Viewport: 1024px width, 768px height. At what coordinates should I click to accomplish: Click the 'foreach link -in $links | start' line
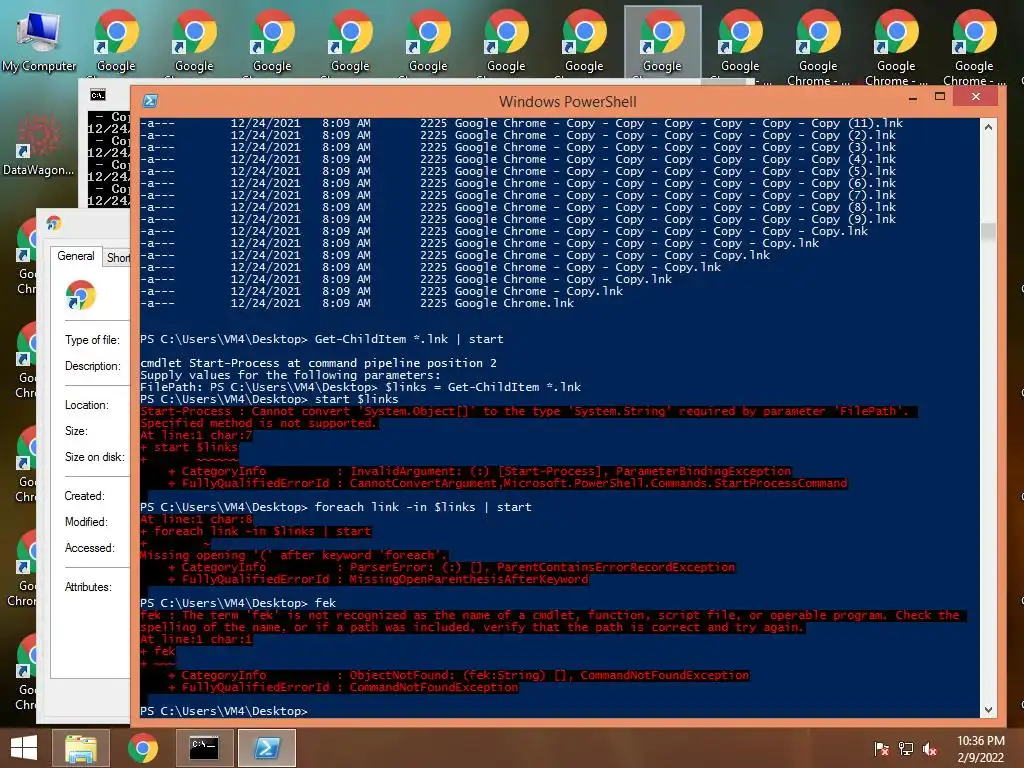[x=336, y=507]
